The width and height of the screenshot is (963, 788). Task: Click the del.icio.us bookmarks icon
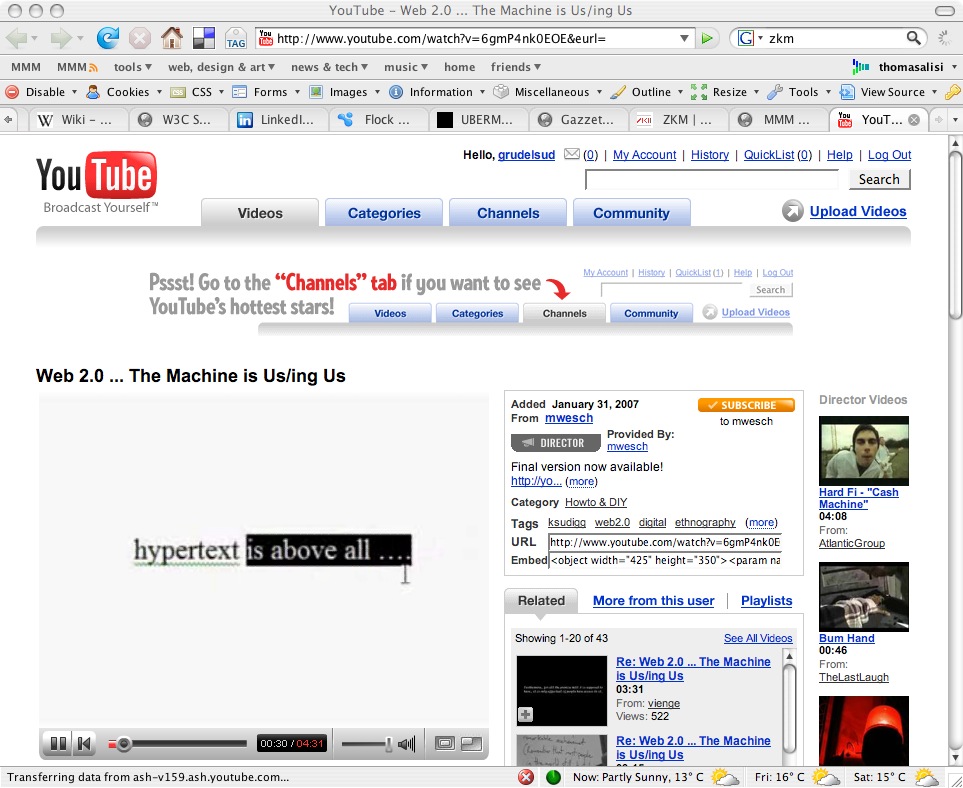[x=204, y=38]
